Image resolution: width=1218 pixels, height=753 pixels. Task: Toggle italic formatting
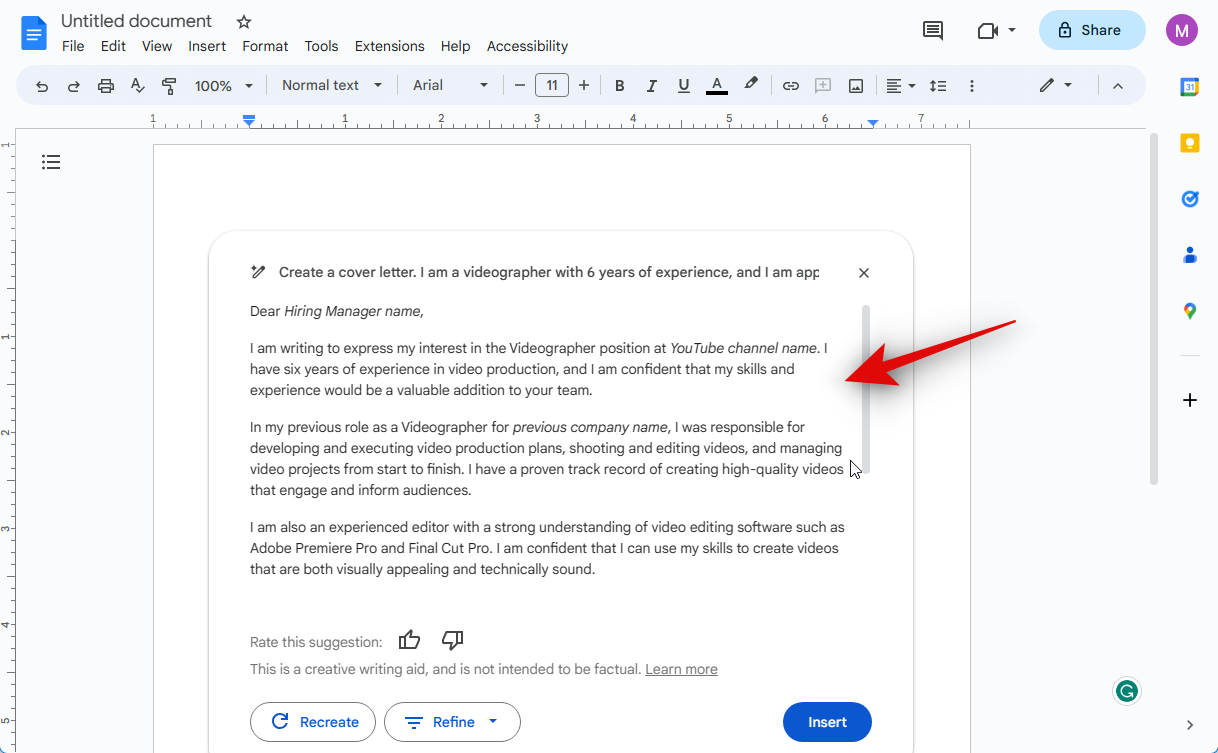(x=652, y=86)
